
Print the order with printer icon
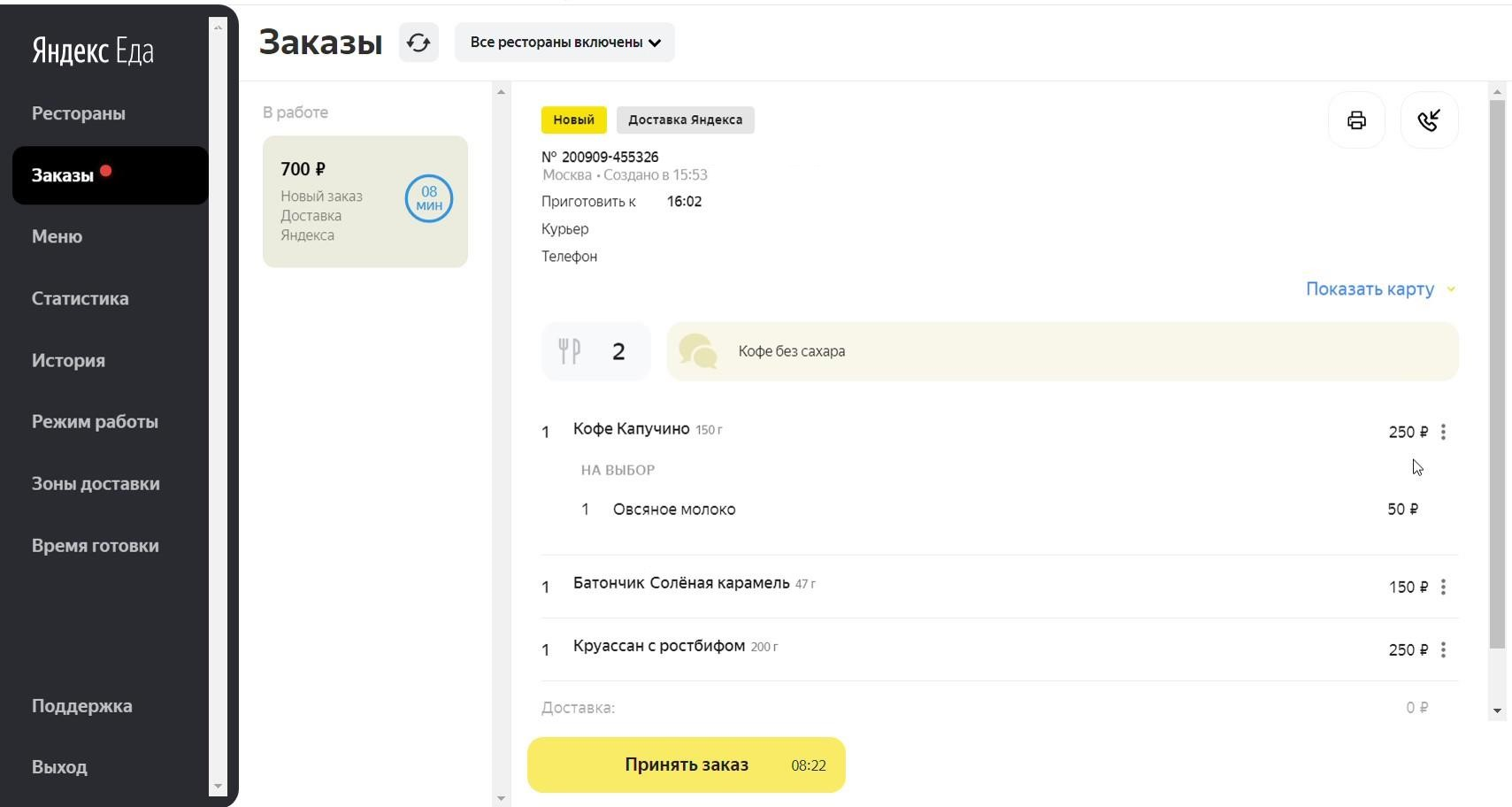coord(1356,120)
